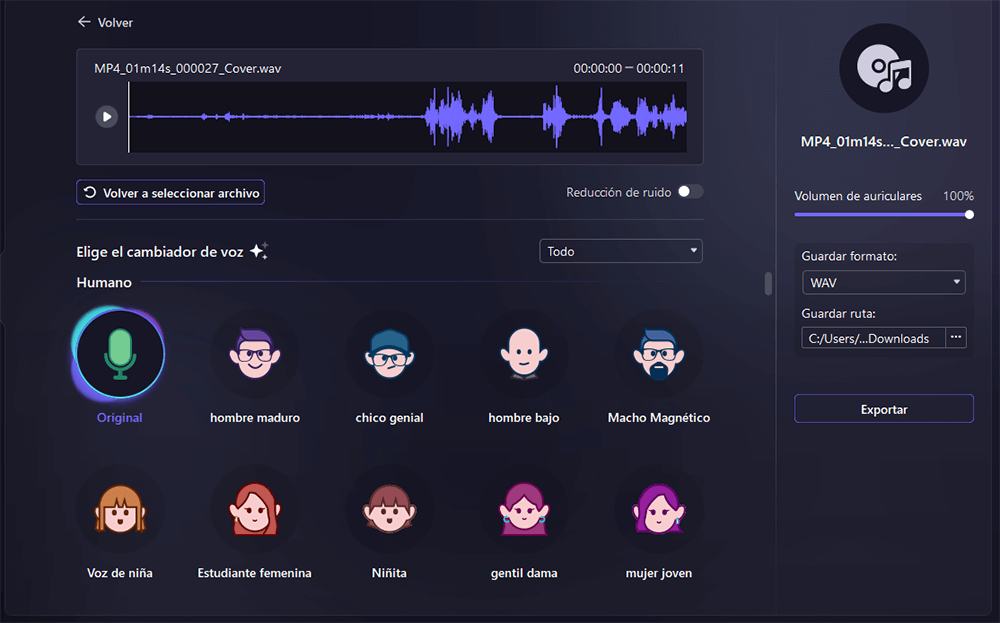Open the Todo voice filter dropdown
Image resolution: width=1000 pixels, height=623 pixels.
tap(620, 251)
